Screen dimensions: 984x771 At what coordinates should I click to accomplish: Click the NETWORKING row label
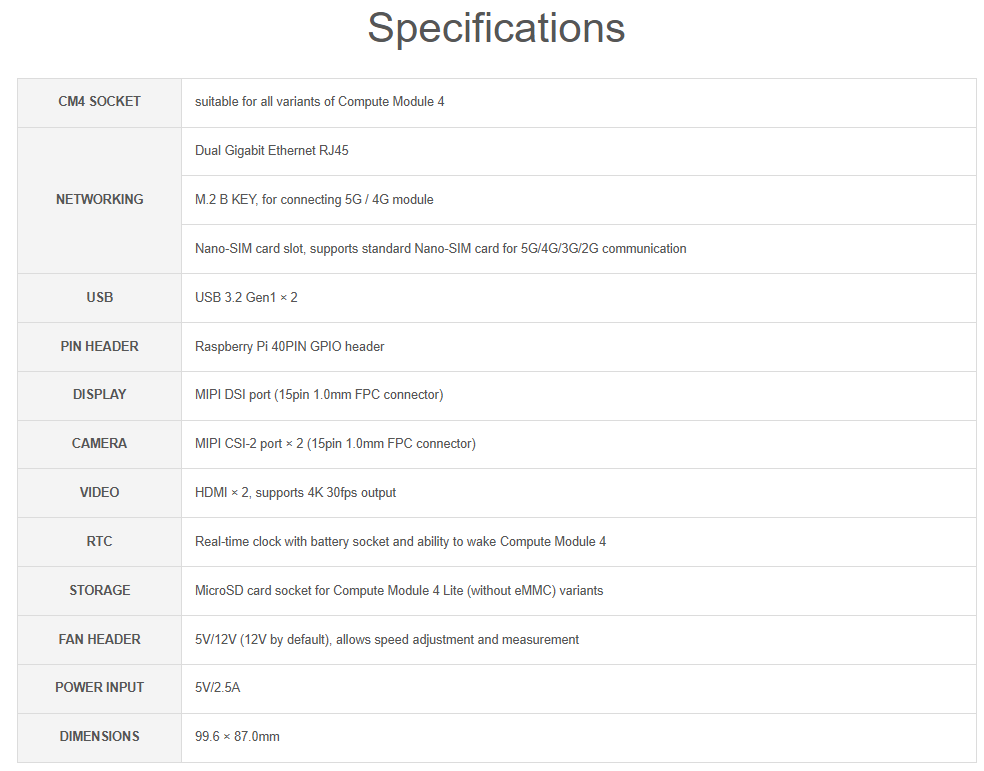(99, 199)
